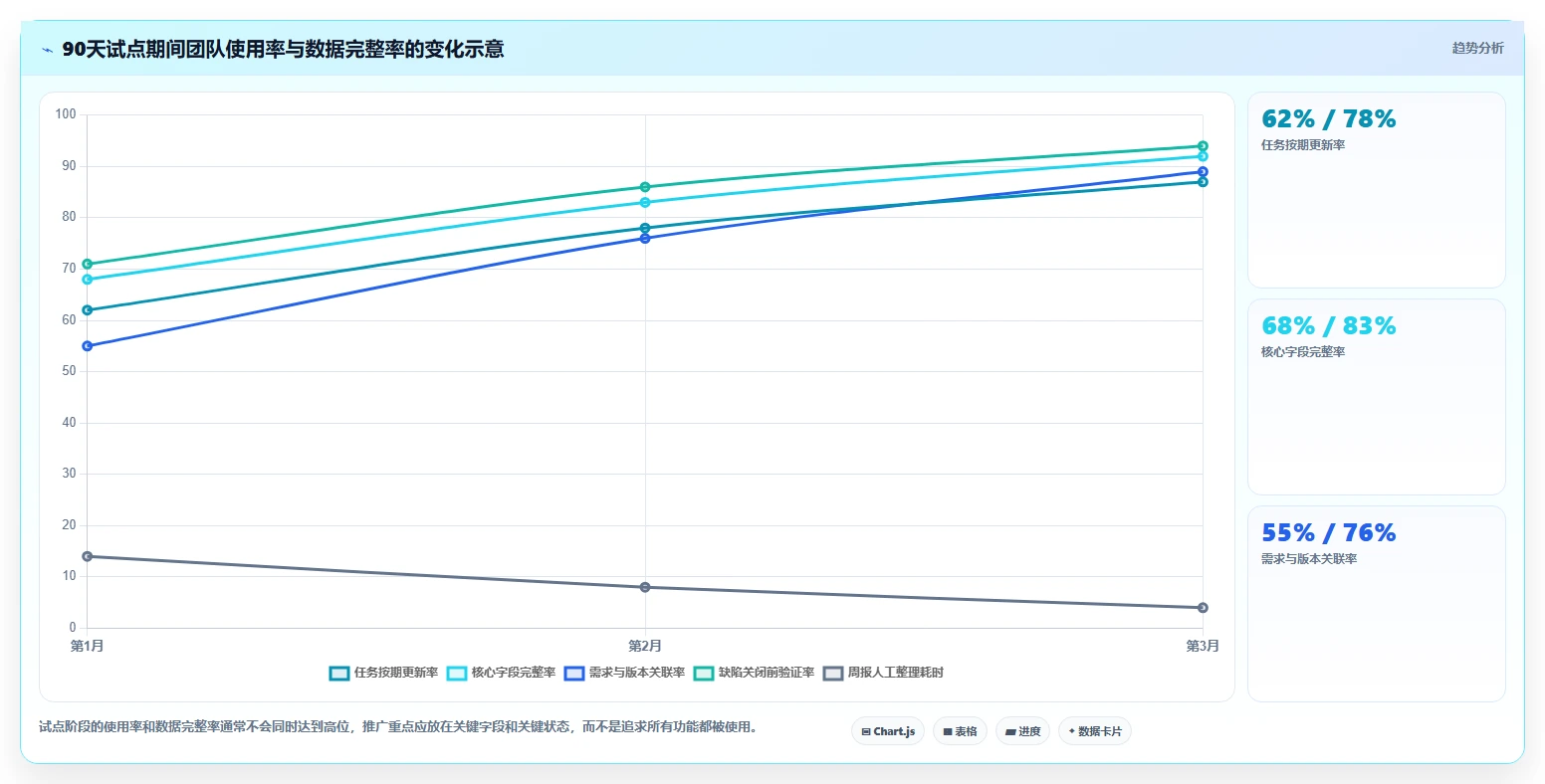Toggle the 核心字段完整率 legend item
The width and height of the screenshot is (1545, 784).
(x=501, y=673)
